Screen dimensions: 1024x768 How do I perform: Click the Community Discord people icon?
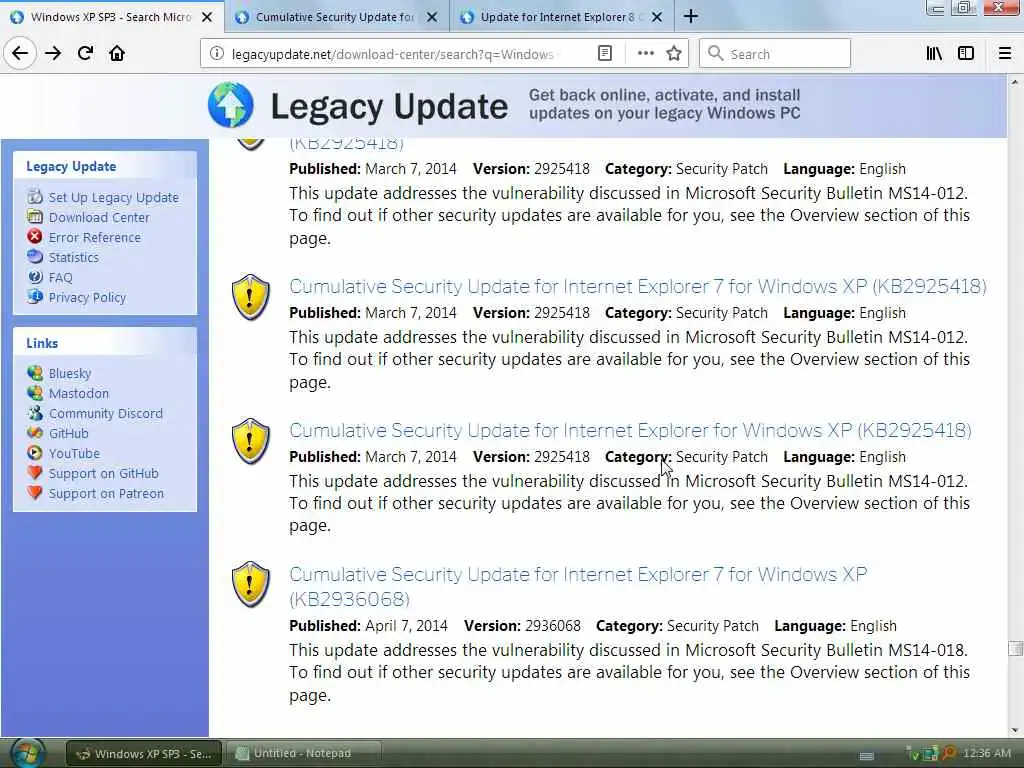(x=35, y=413)
